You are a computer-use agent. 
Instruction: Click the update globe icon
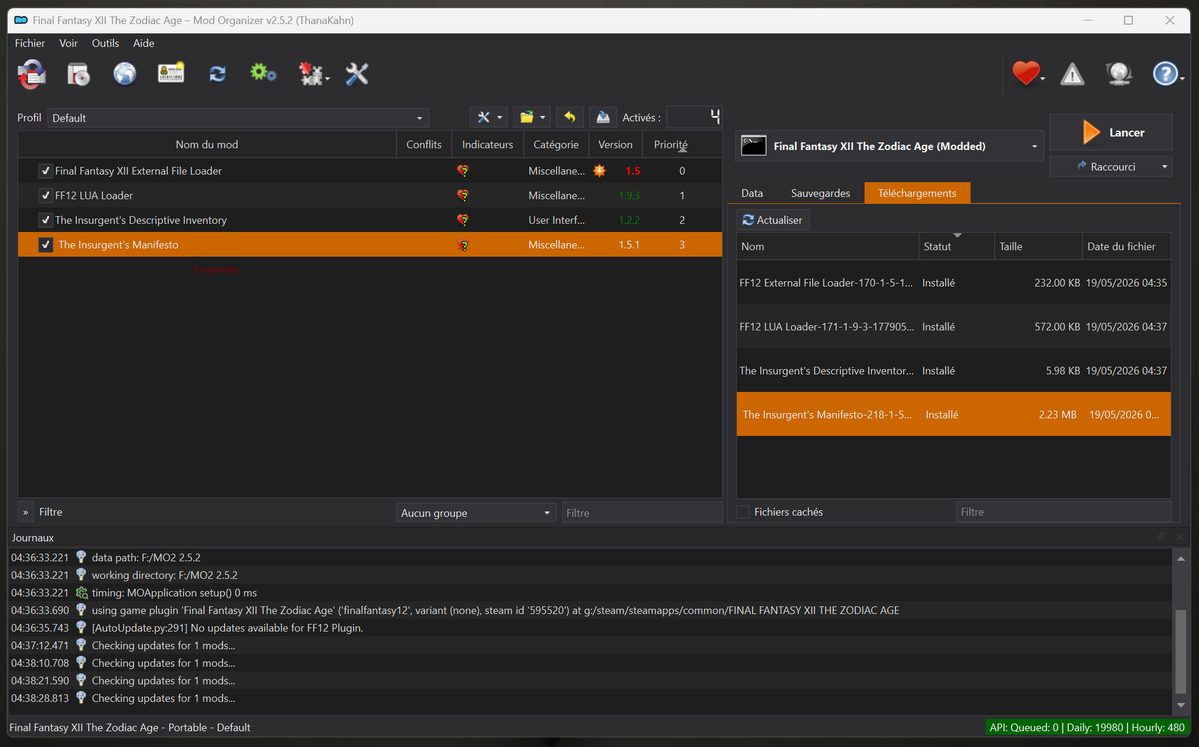click(x=1119, y=73)
